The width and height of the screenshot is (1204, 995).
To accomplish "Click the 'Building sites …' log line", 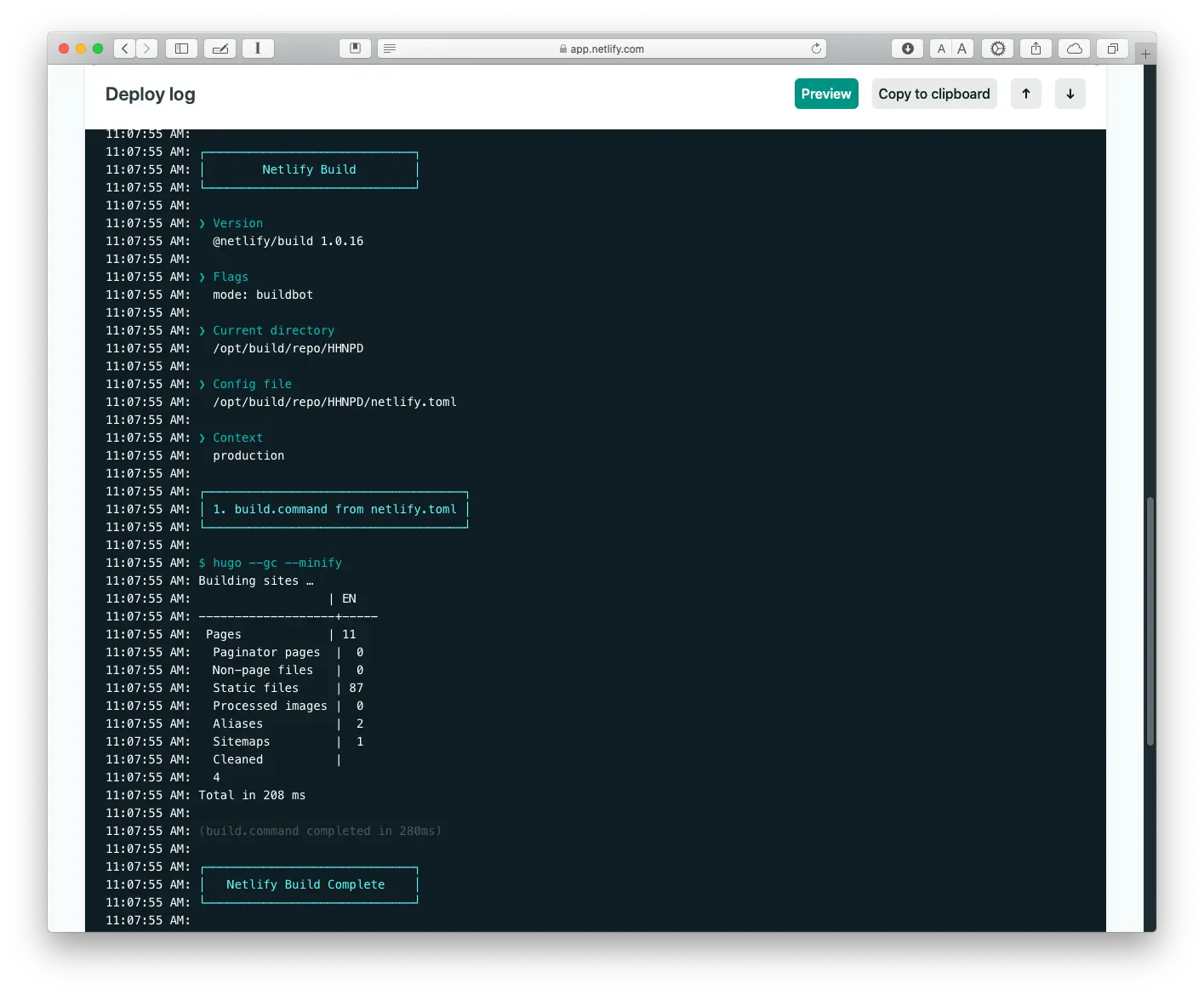I will click(255, 580).
